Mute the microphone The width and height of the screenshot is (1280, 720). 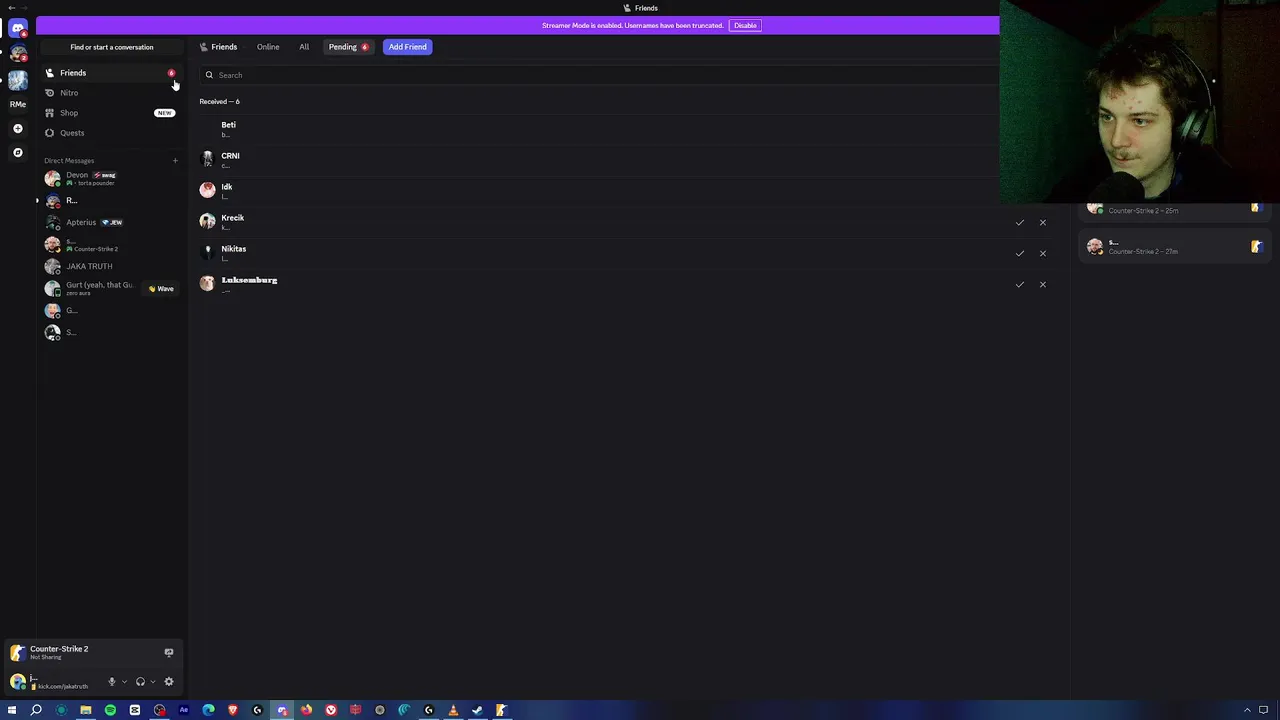[111, 682]
